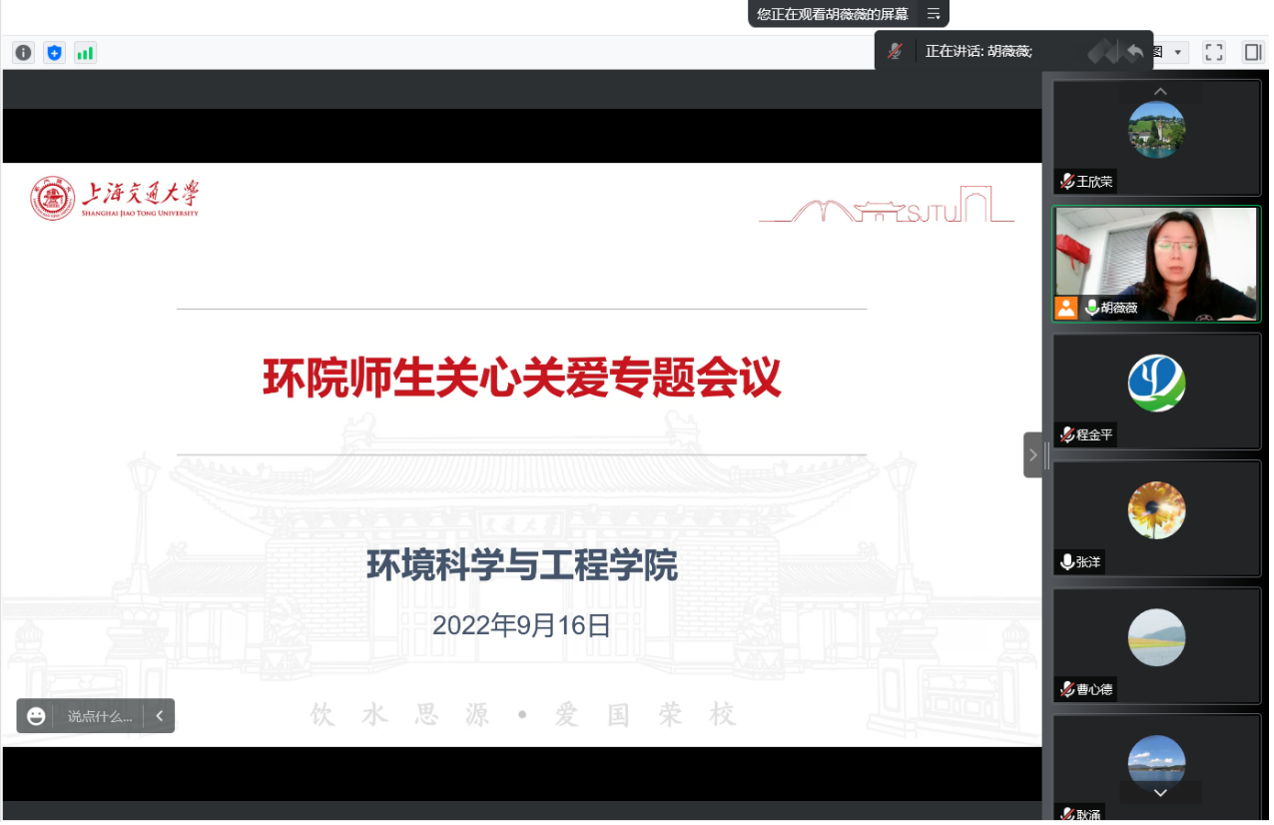Click the crossed-out microphone icon in the speaker banner
The width and height of the screenshot is (1274, 825).
coord(895,51)
